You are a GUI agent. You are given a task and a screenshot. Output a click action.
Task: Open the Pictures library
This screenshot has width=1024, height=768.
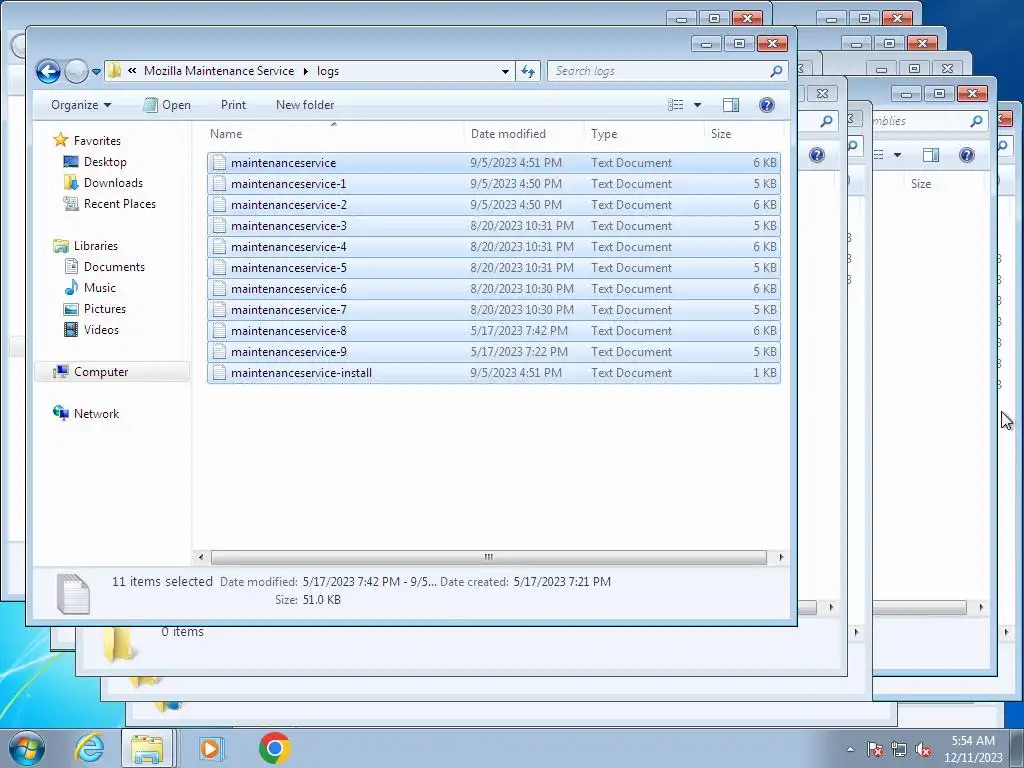[x=104, y=308]
